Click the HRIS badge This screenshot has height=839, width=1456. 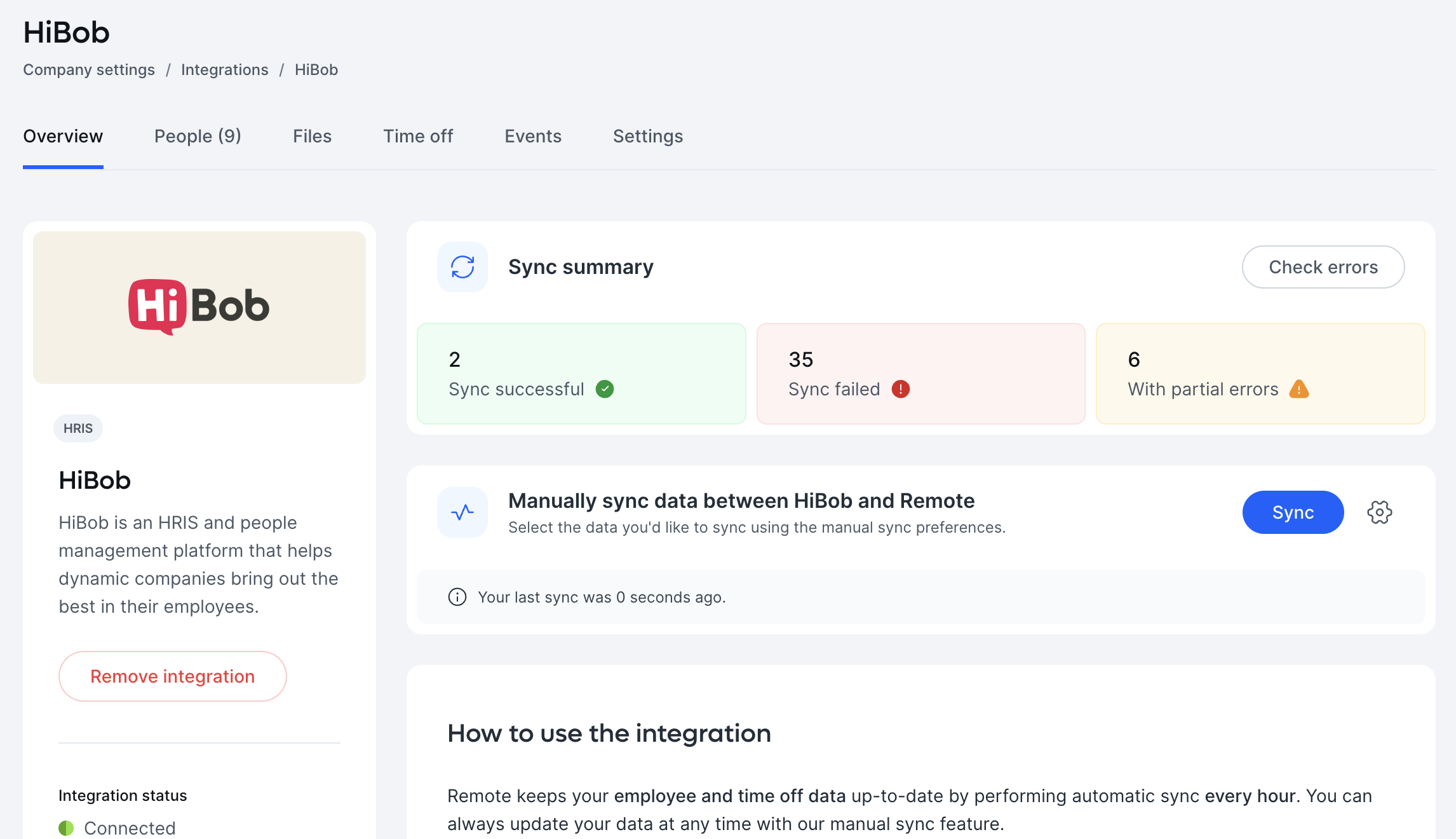point(78,428)
